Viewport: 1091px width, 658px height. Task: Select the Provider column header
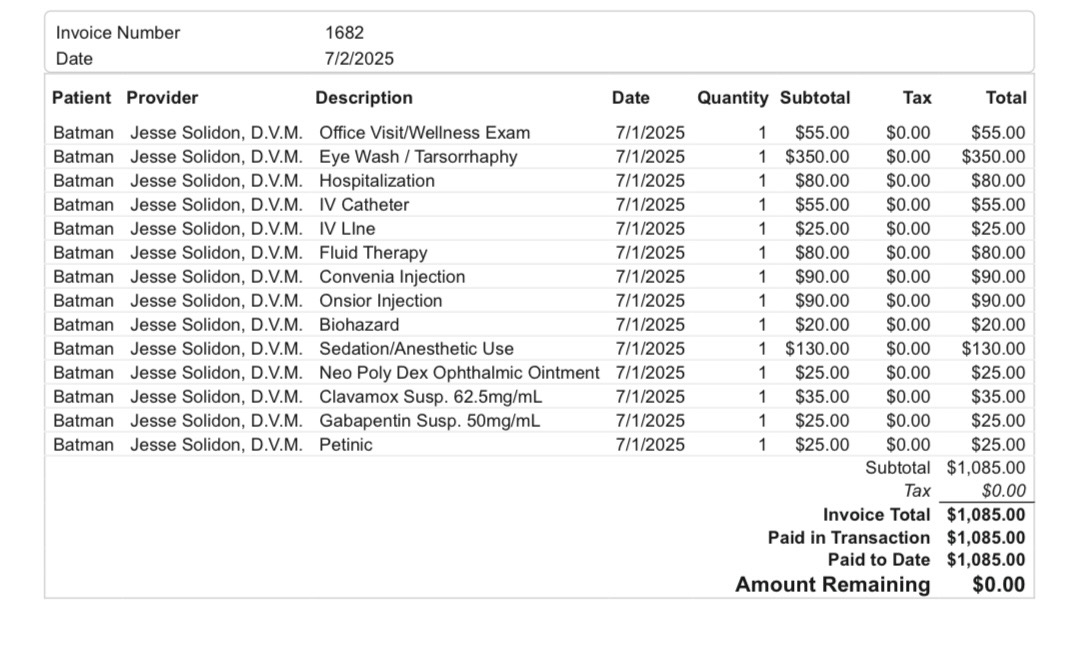pos(162,98)
